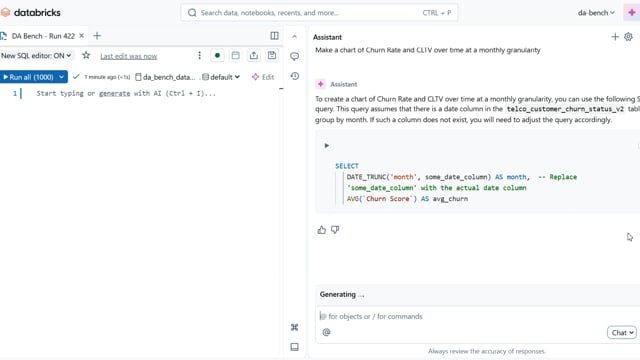Open the kebab more-options menu
This screenshot has width=640, height=360.
point(199,56)
